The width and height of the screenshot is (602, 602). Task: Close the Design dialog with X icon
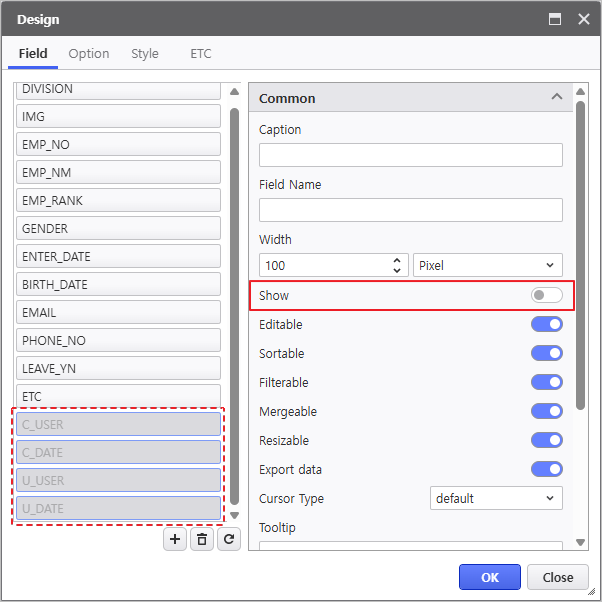(582, 19)
